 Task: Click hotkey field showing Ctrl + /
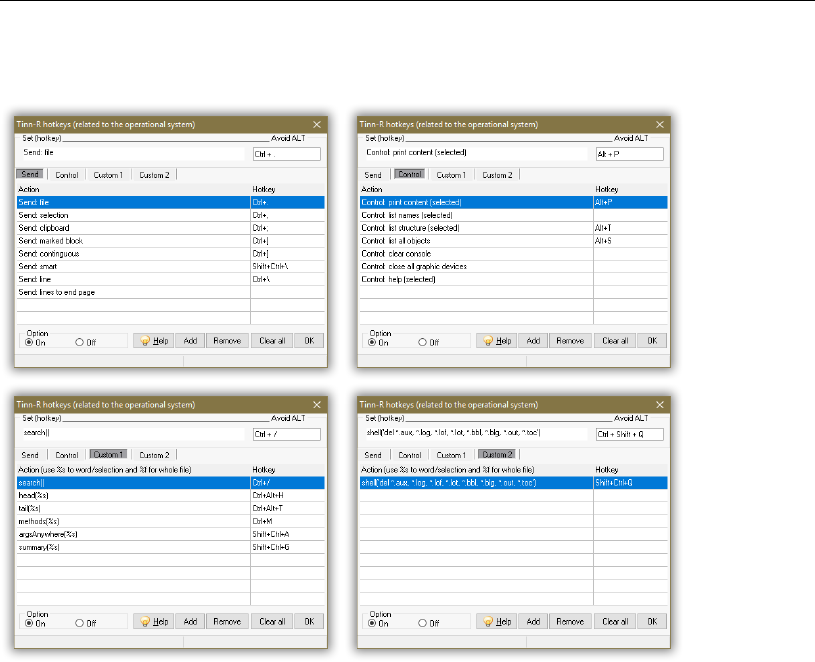coord(287,434)
